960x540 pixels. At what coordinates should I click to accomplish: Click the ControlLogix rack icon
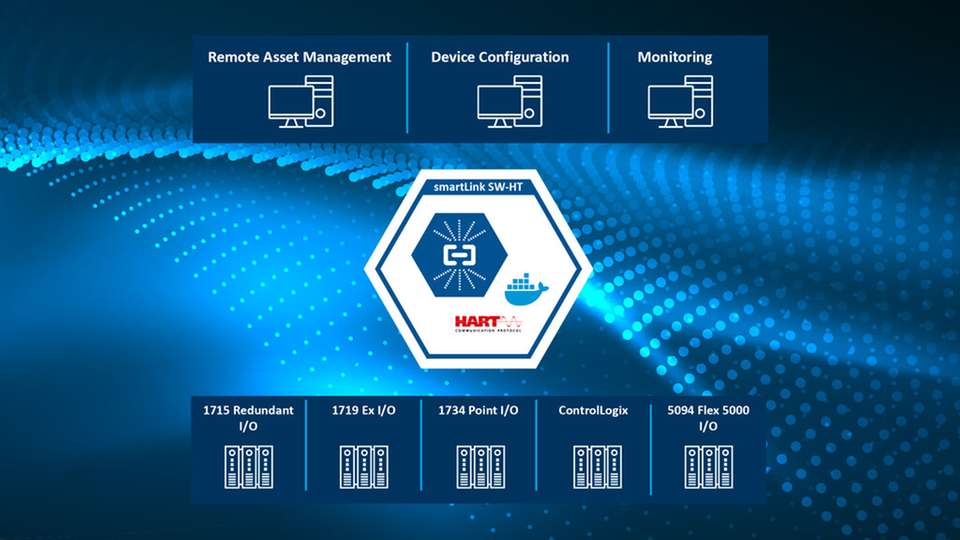click(x=598, y=467)
